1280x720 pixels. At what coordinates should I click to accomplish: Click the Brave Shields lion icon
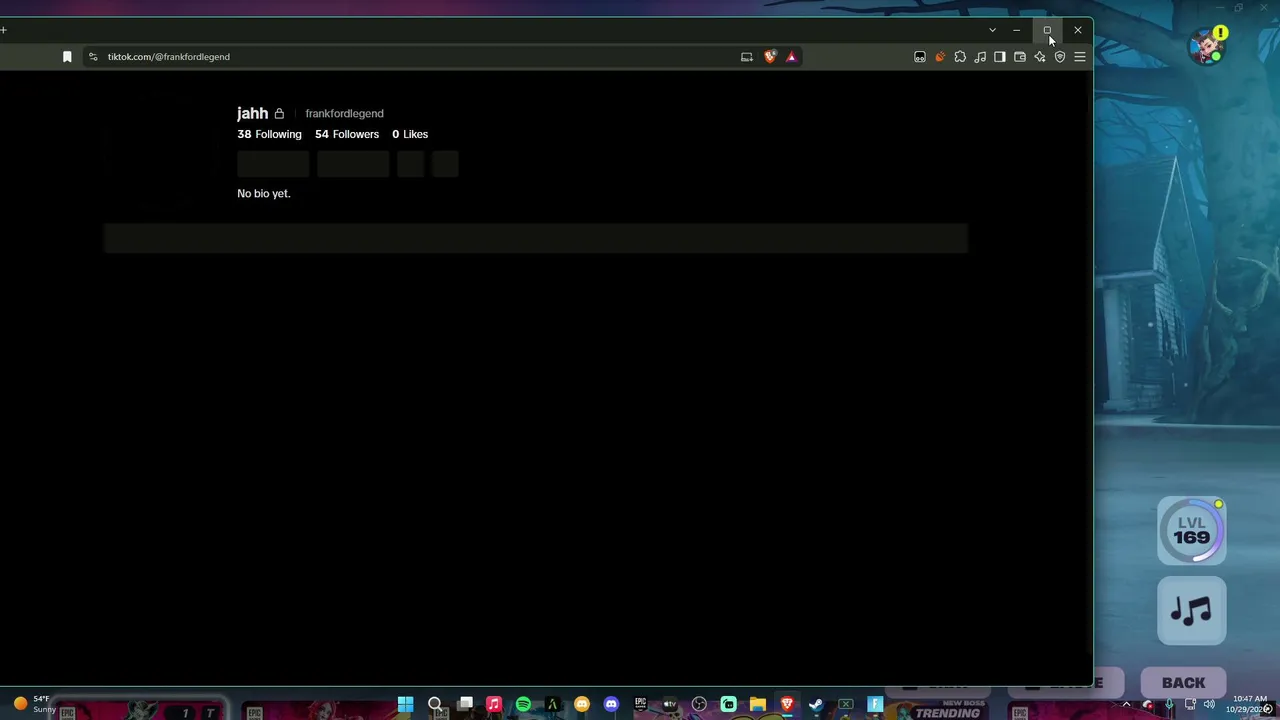(x=769, y=57)
